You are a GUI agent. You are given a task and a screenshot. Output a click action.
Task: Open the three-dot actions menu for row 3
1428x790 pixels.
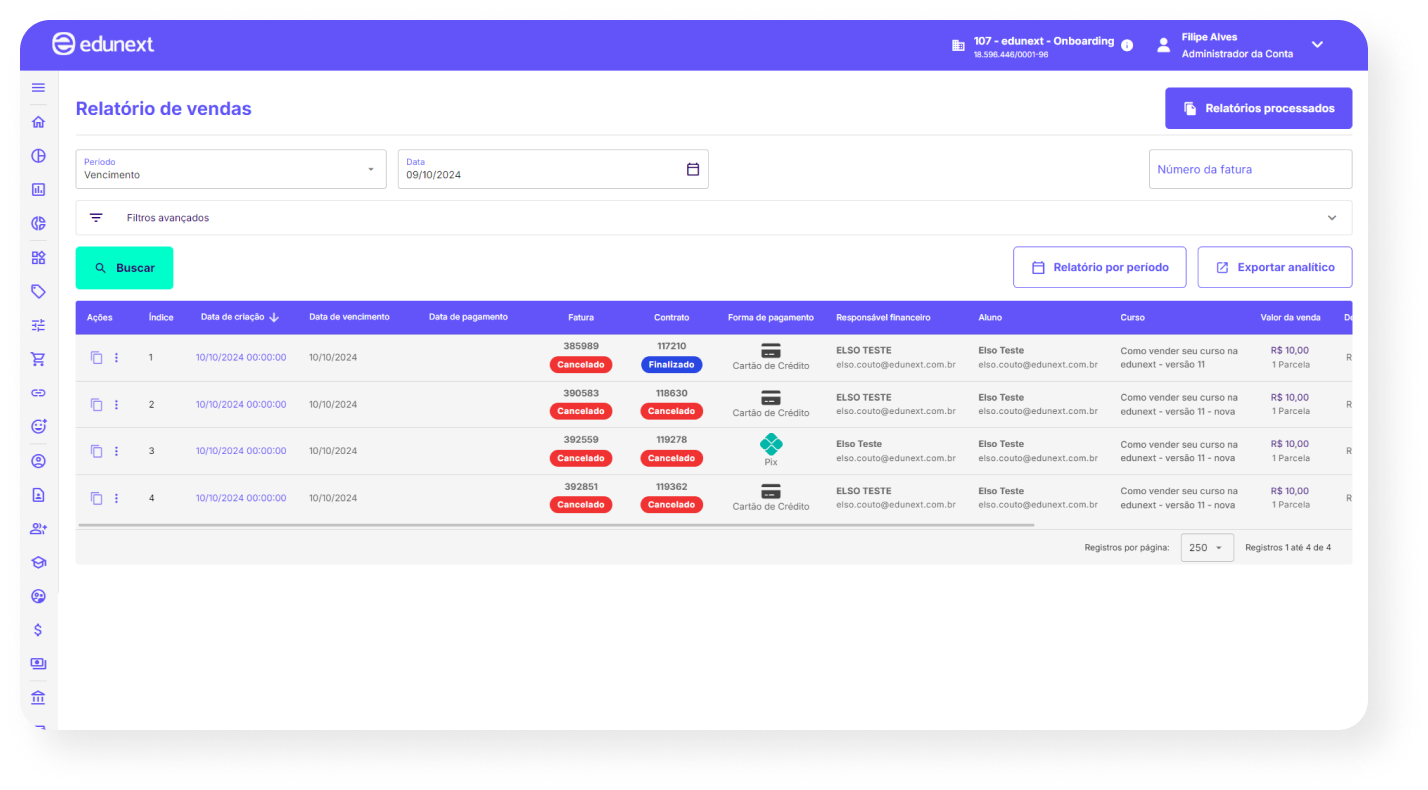pos(116,451)
